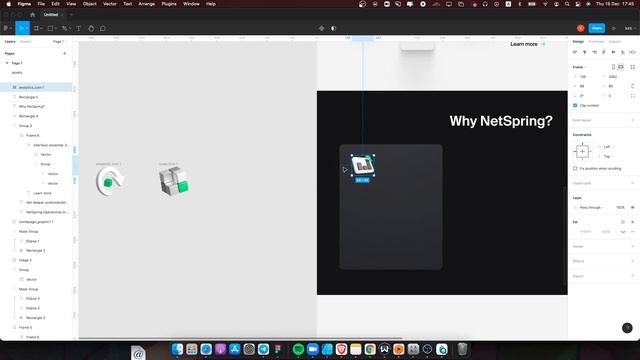Select the Move tool in toolbar
The width and height of the screenshot is (640, 360).
[21, 28]
